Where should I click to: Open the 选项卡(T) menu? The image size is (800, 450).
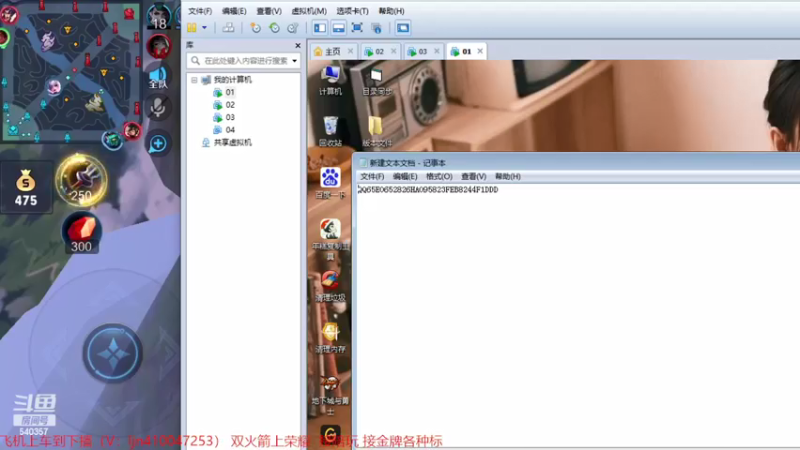(352, 11)
